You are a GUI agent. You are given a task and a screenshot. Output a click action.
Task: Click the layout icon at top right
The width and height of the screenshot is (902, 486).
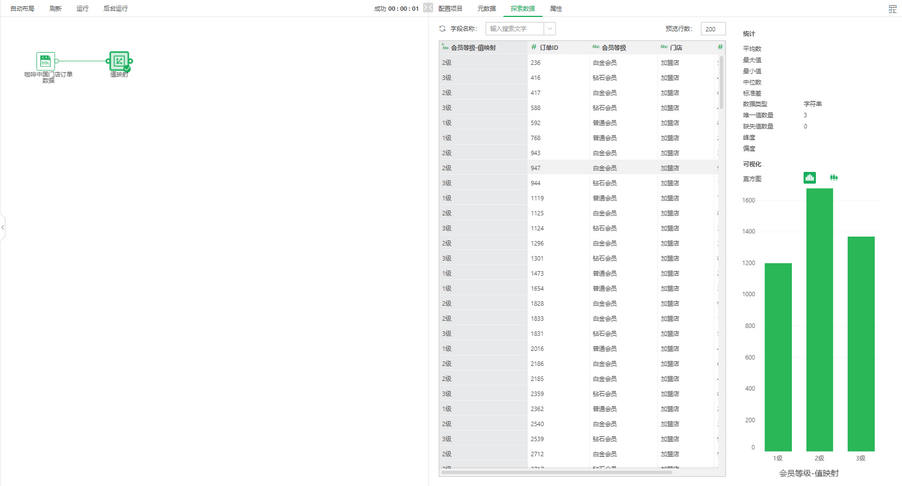[893, 9]
